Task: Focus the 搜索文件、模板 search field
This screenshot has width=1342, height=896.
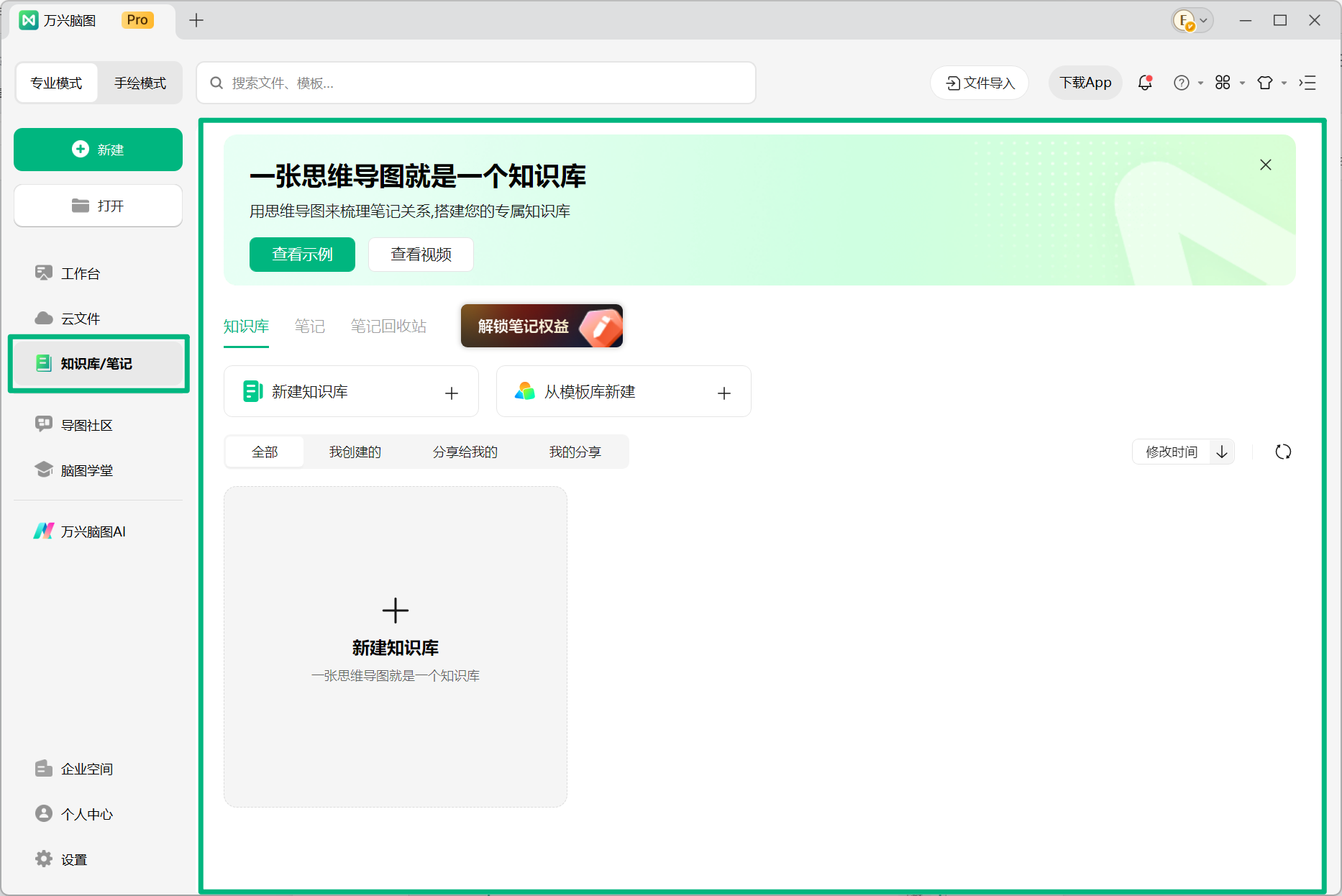Action: (x=476, y=83)
